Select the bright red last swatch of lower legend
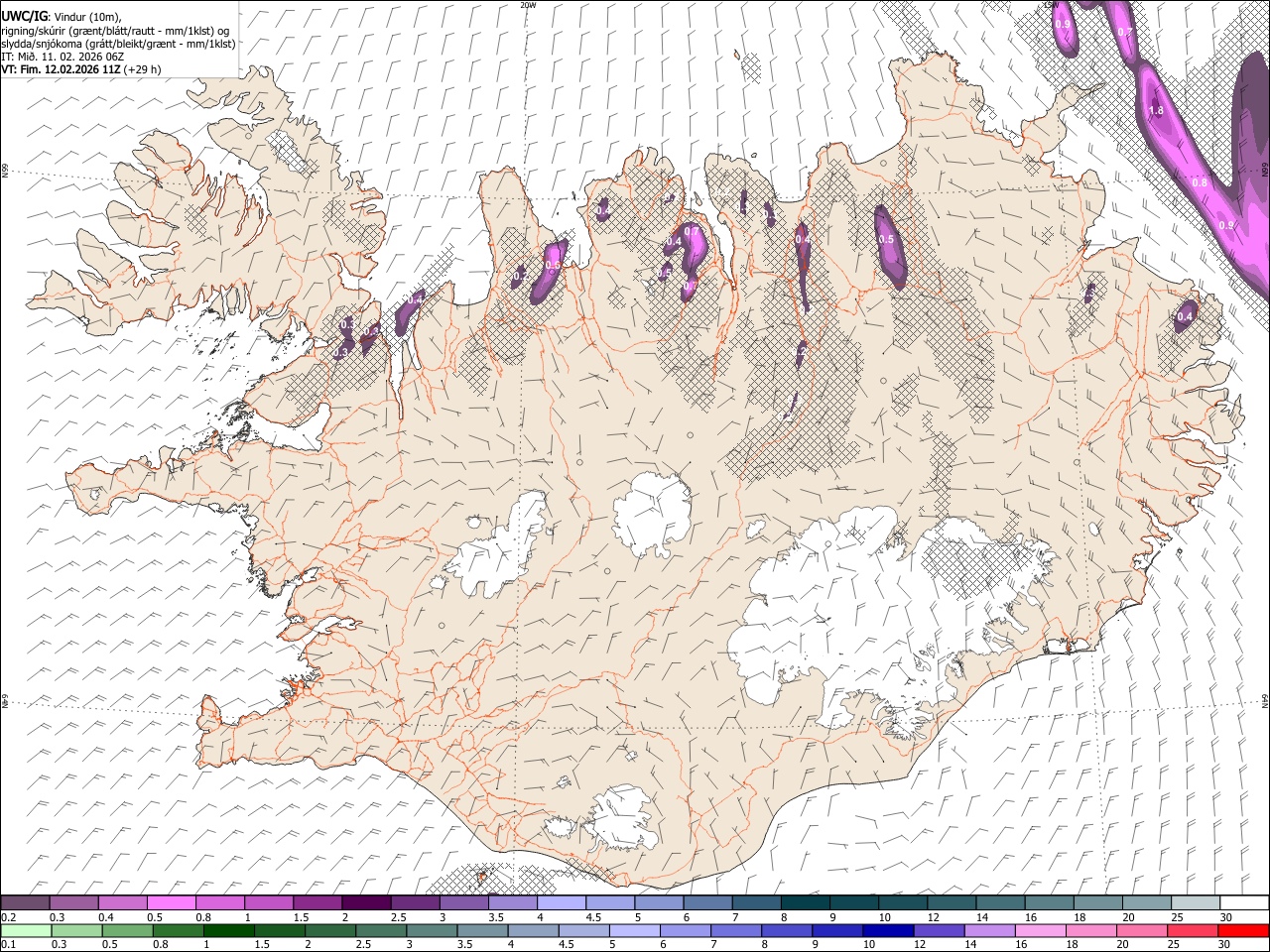The width and height of the screenshot is (1270, 952). pos(1243,930)
